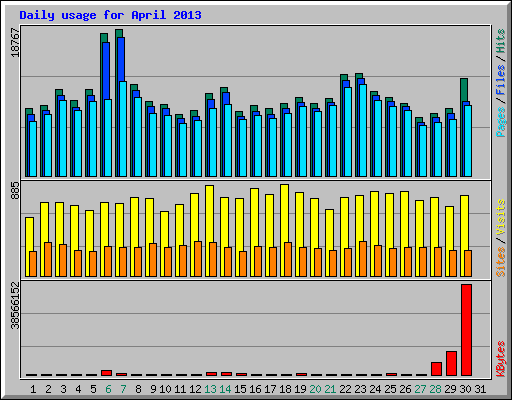Screen dimensions: 512x400
Task: Select the orange Sites bar for day 30
Action: click(x=468, y=263)
